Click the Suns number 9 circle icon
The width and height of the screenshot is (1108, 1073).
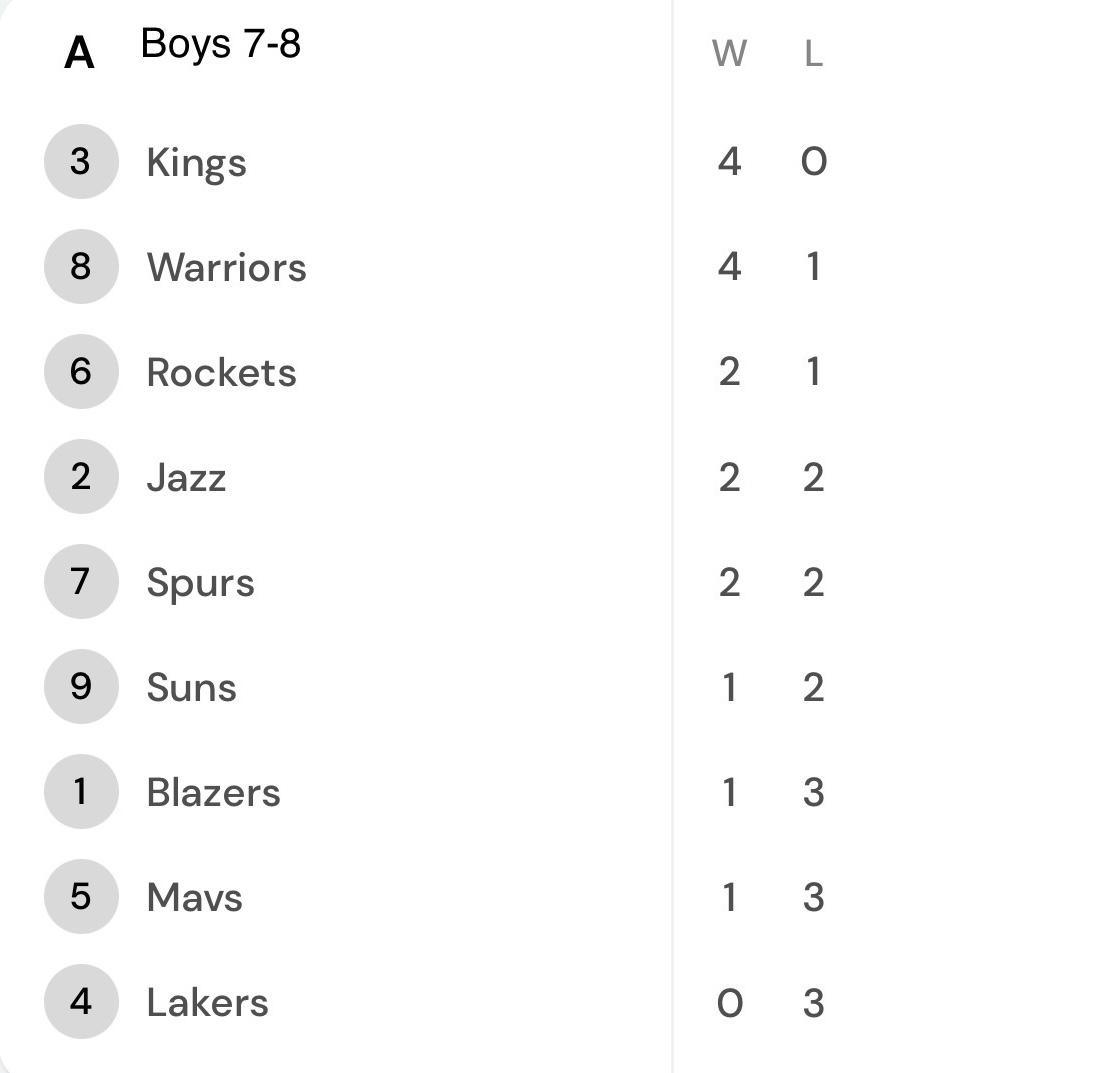(81, 686)
